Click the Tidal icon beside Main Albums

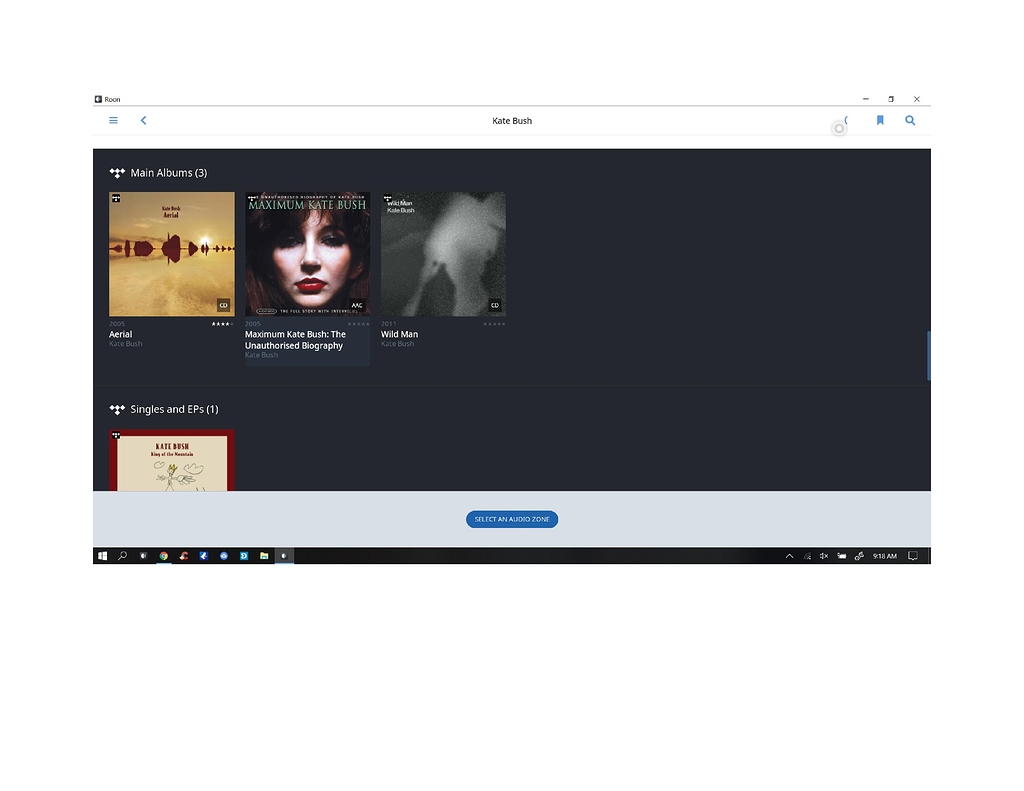click(x=116, y=172)
